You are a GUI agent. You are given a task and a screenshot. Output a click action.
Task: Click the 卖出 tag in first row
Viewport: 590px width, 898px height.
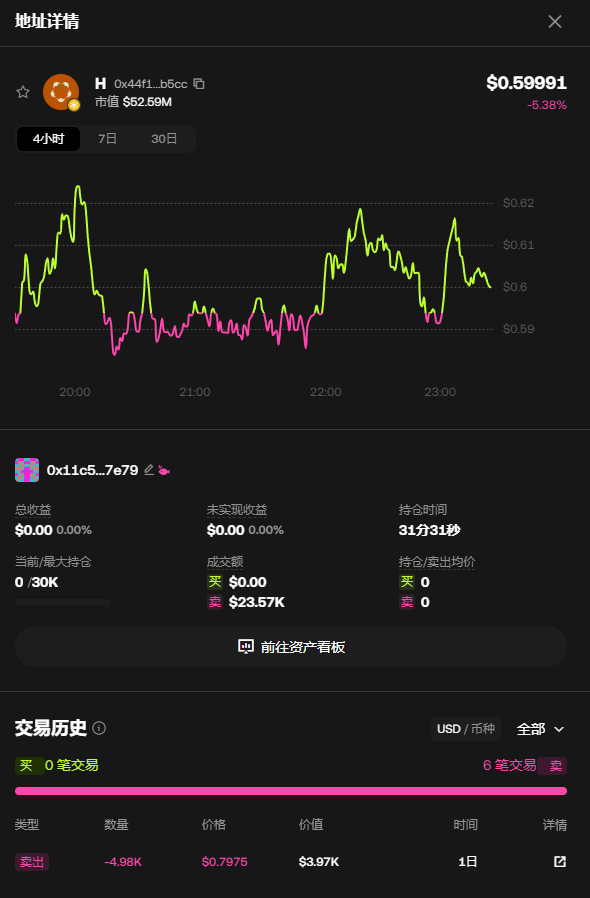point(32,861)
